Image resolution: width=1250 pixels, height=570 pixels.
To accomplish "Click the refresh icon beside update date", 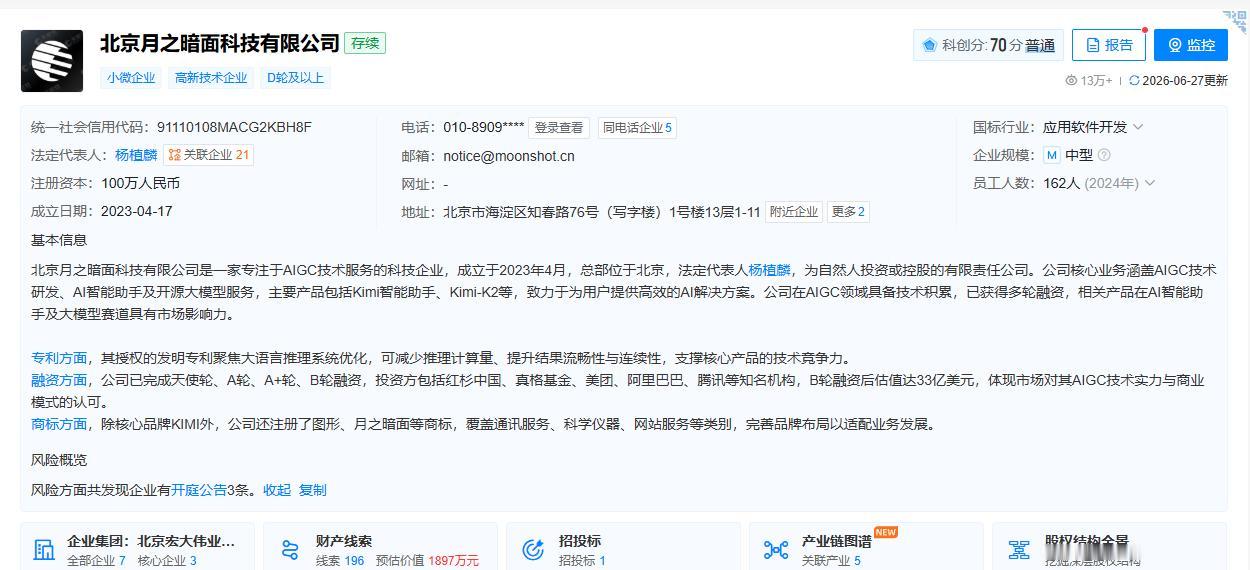I will click(1134, 81).
